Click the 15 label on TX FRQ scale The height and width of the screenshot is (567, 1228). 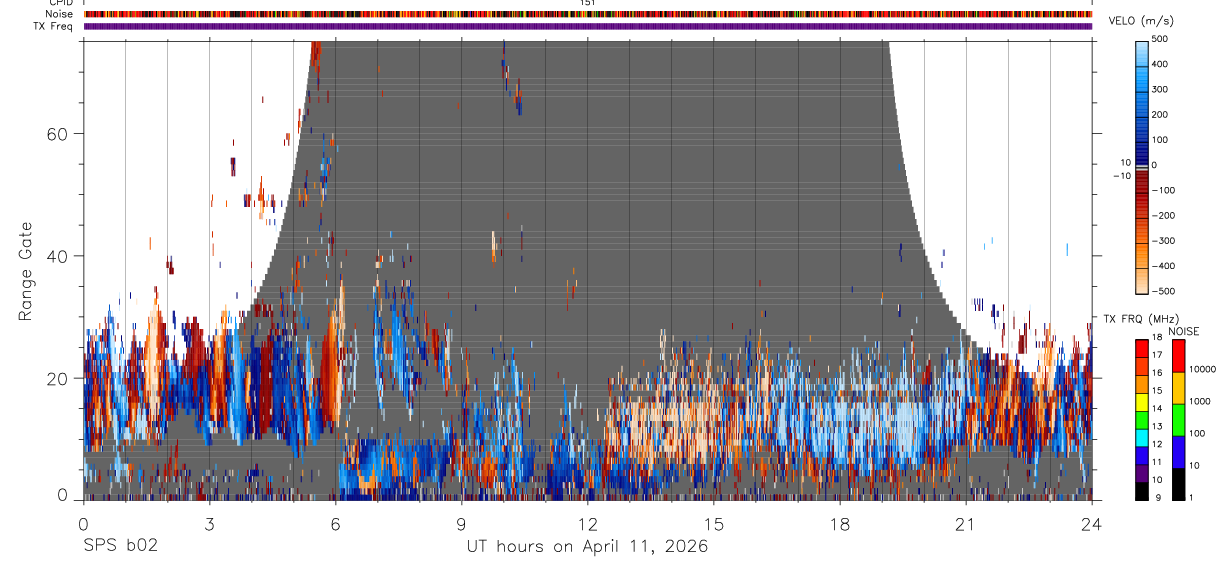coord(1157,391)
